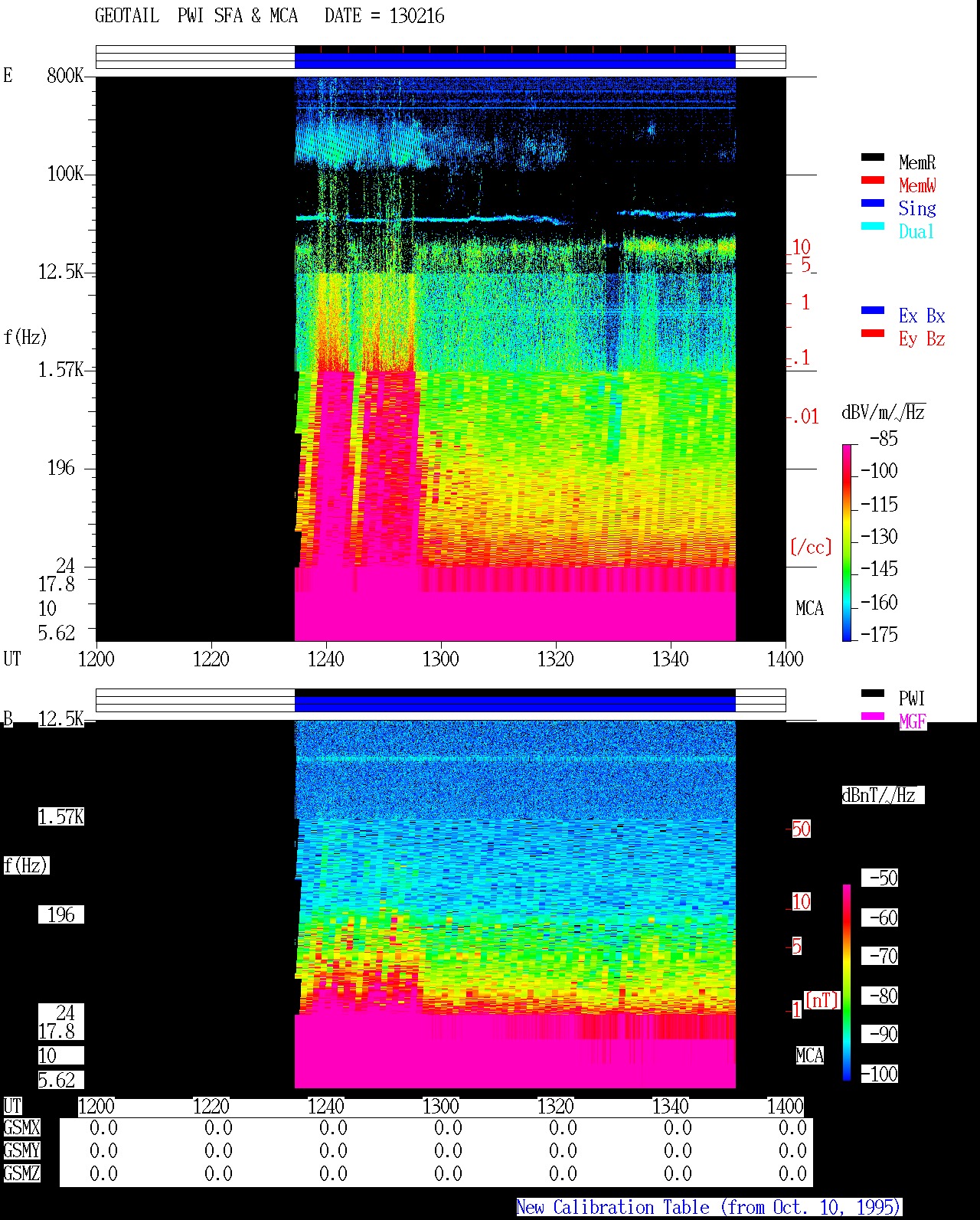The image size is (980, 1220).
Task: Click the GEOTAIL PWI SFA & MCA title
Action: pyautogui.click(x=196, y=16)
